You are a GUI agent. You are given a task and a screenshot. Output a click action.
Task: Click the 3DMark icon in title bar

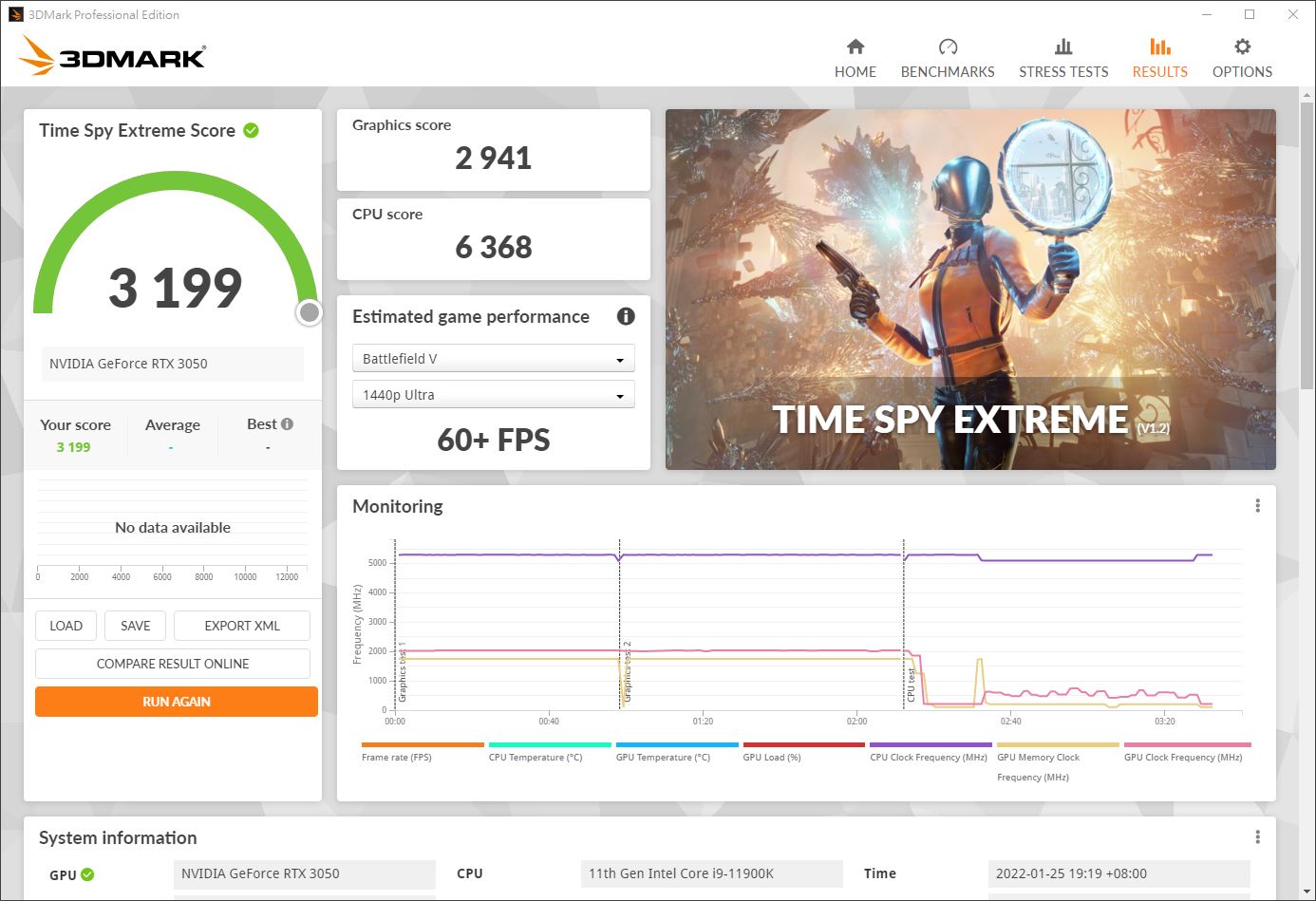pos(16,14)
